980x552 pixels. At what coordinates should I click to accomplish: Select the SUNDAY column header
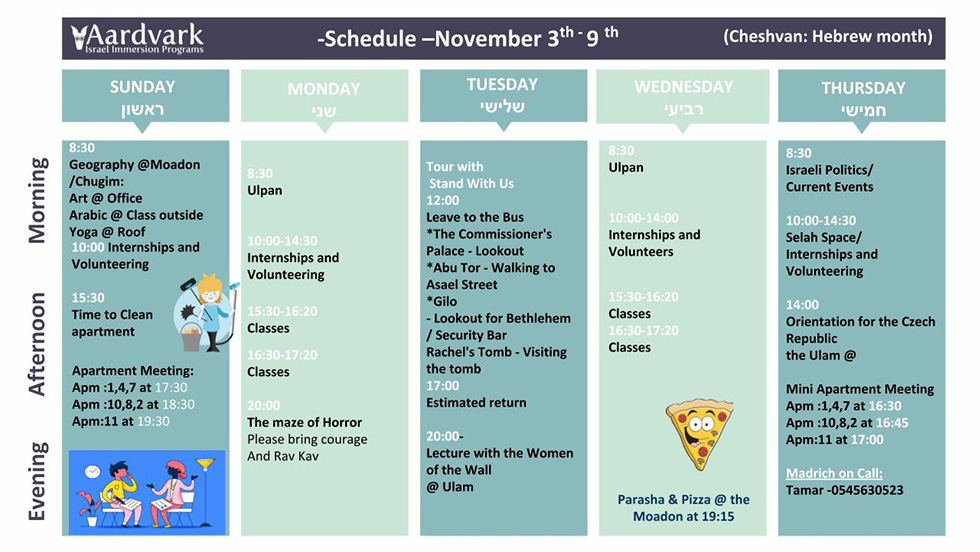point(145,96)
